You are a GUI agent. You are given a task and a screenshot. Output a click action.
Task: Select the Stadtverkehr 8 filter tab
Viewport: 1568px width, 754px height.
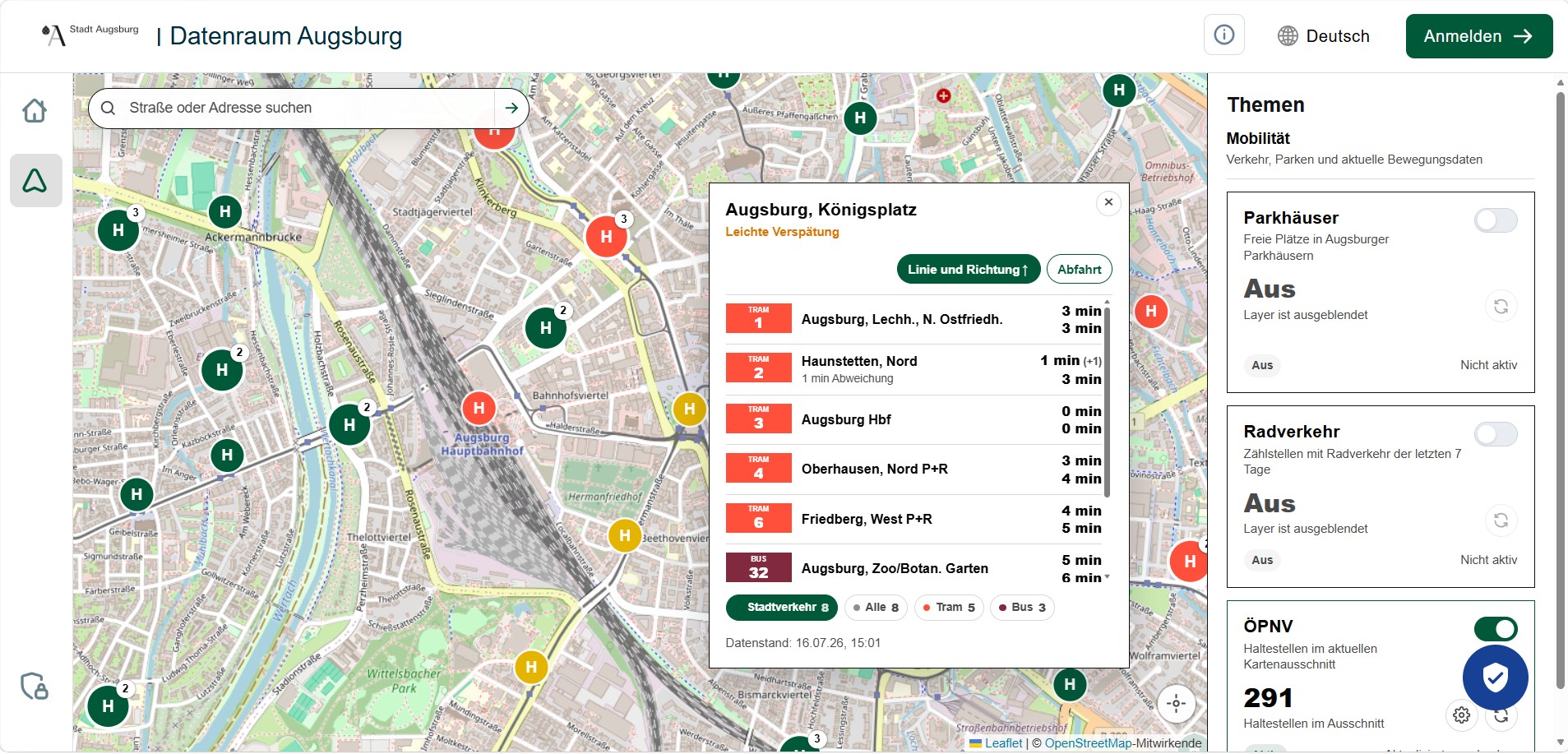(x=782, y=608)
